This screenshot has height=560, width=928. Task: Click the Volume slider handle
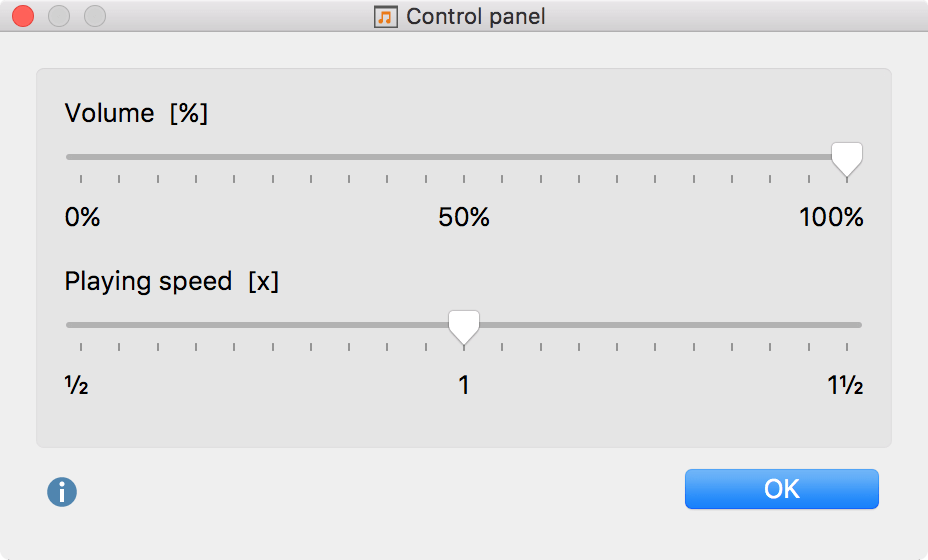coord(847,158)
